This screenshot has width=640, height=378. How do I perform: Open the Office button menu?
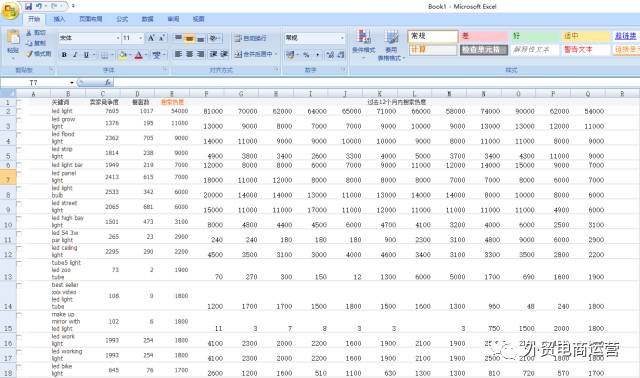10,11
